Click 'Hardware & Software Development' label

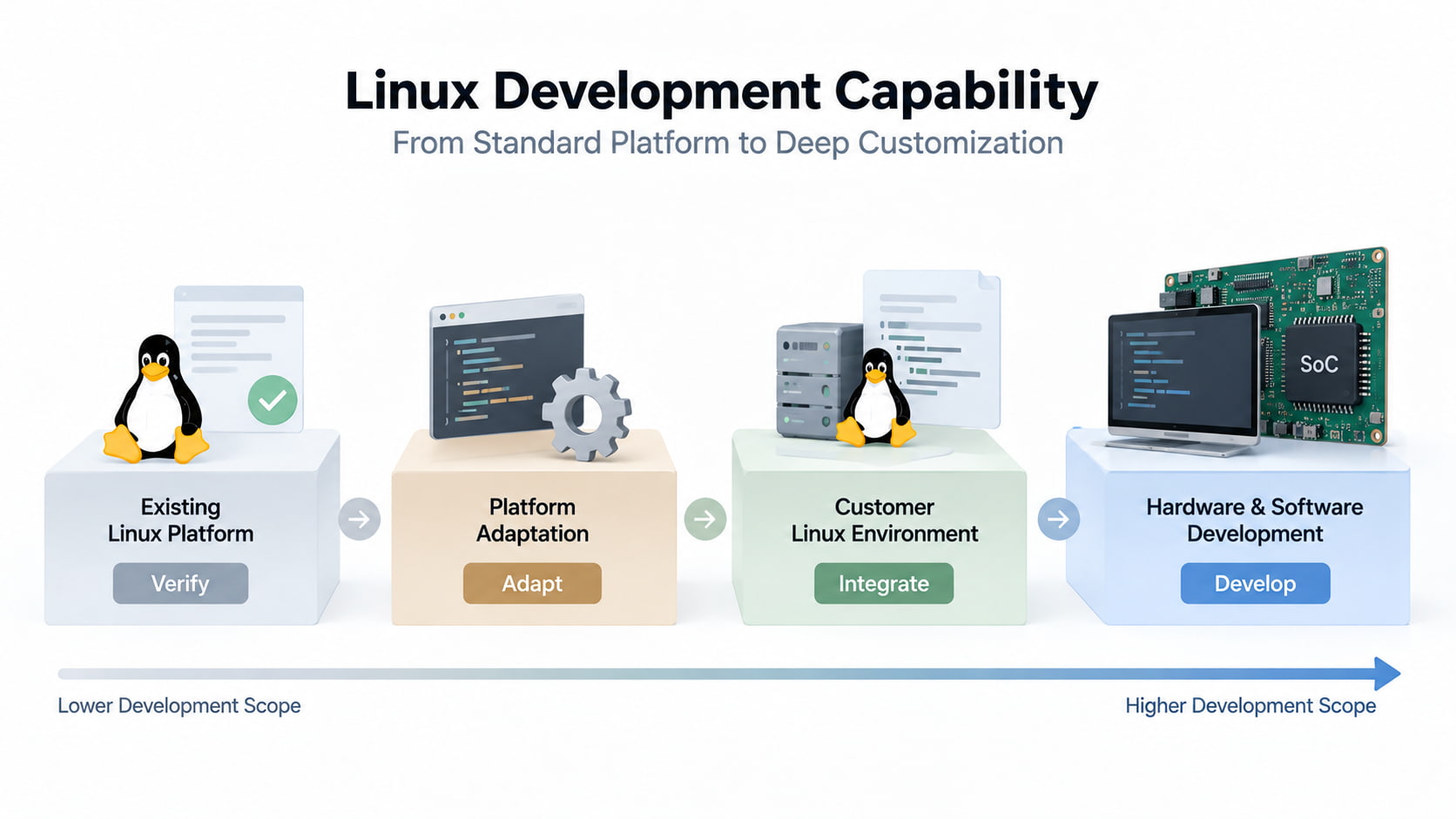click(x=1255, y=520)
